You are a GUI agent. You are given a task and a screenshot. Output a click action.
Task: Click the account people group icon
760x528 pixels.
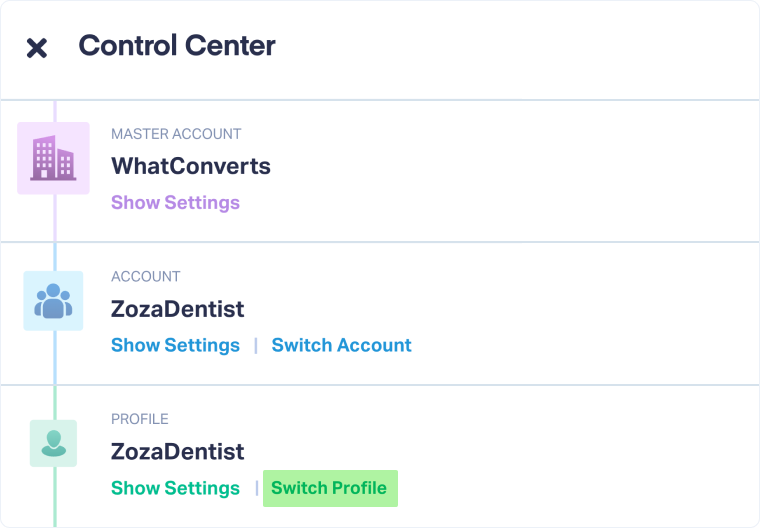[x=53, y=300]
